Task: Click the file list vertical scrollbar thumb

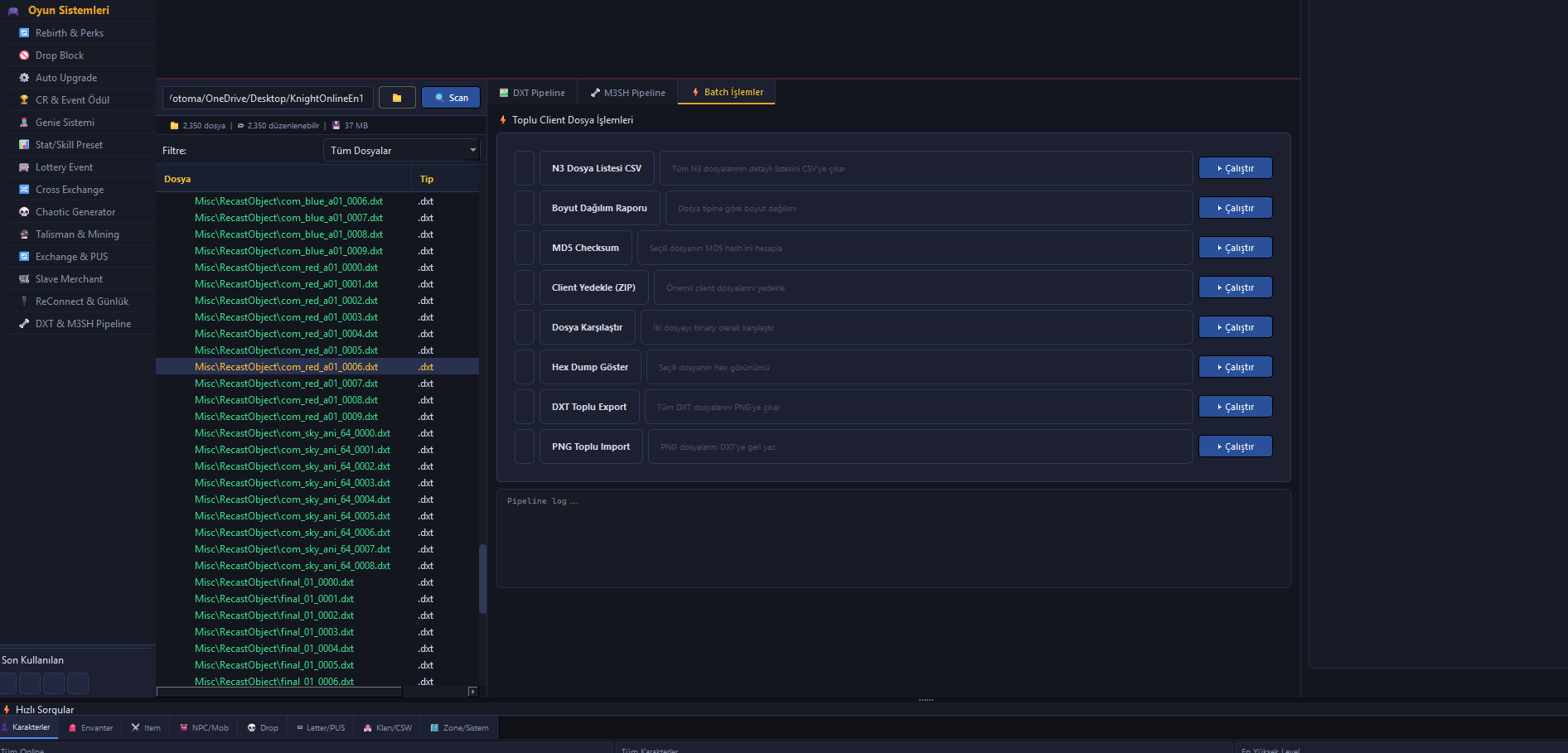Action: 482,578
